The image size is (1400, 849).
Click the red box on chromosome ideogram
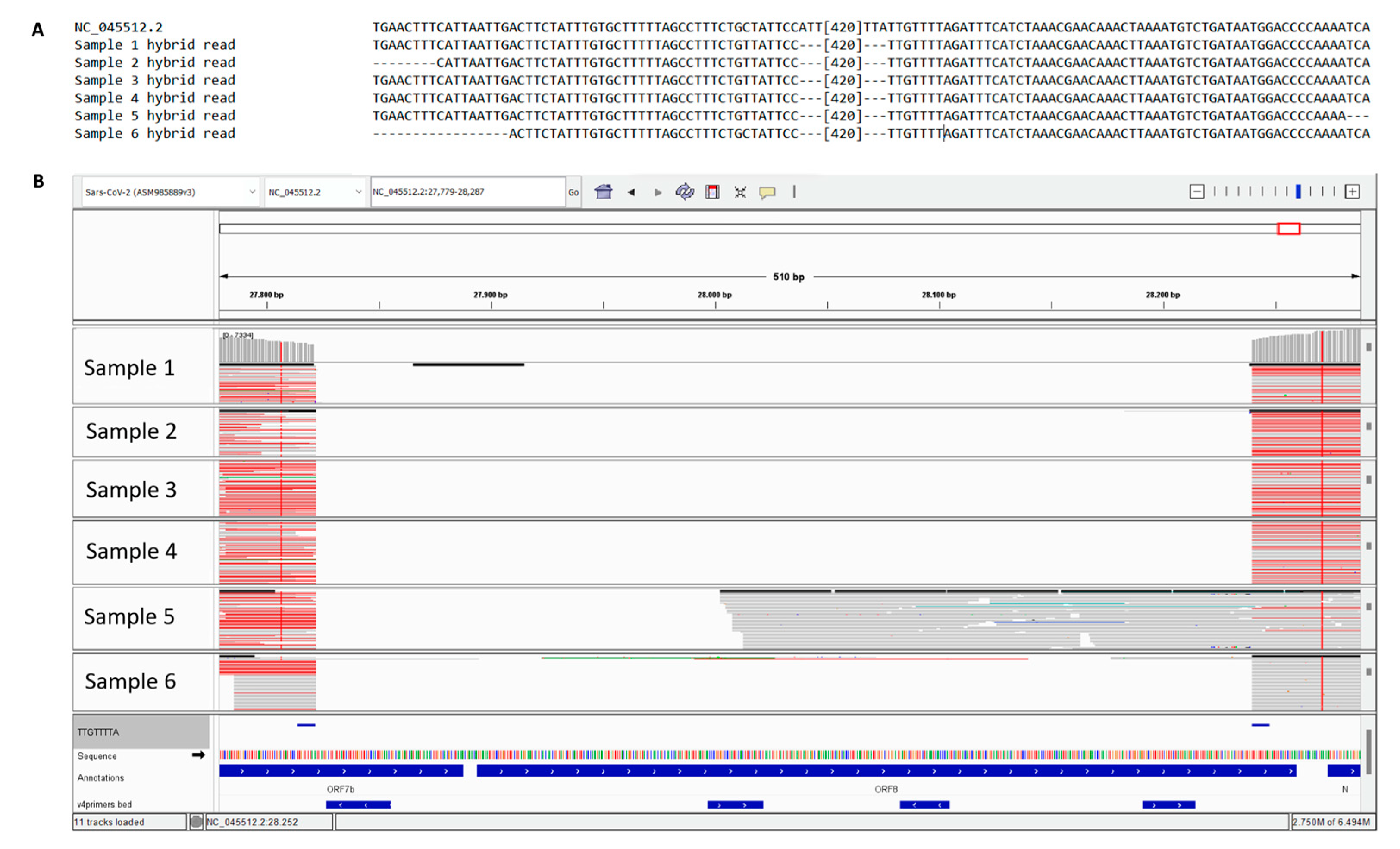pos(1288,229)
